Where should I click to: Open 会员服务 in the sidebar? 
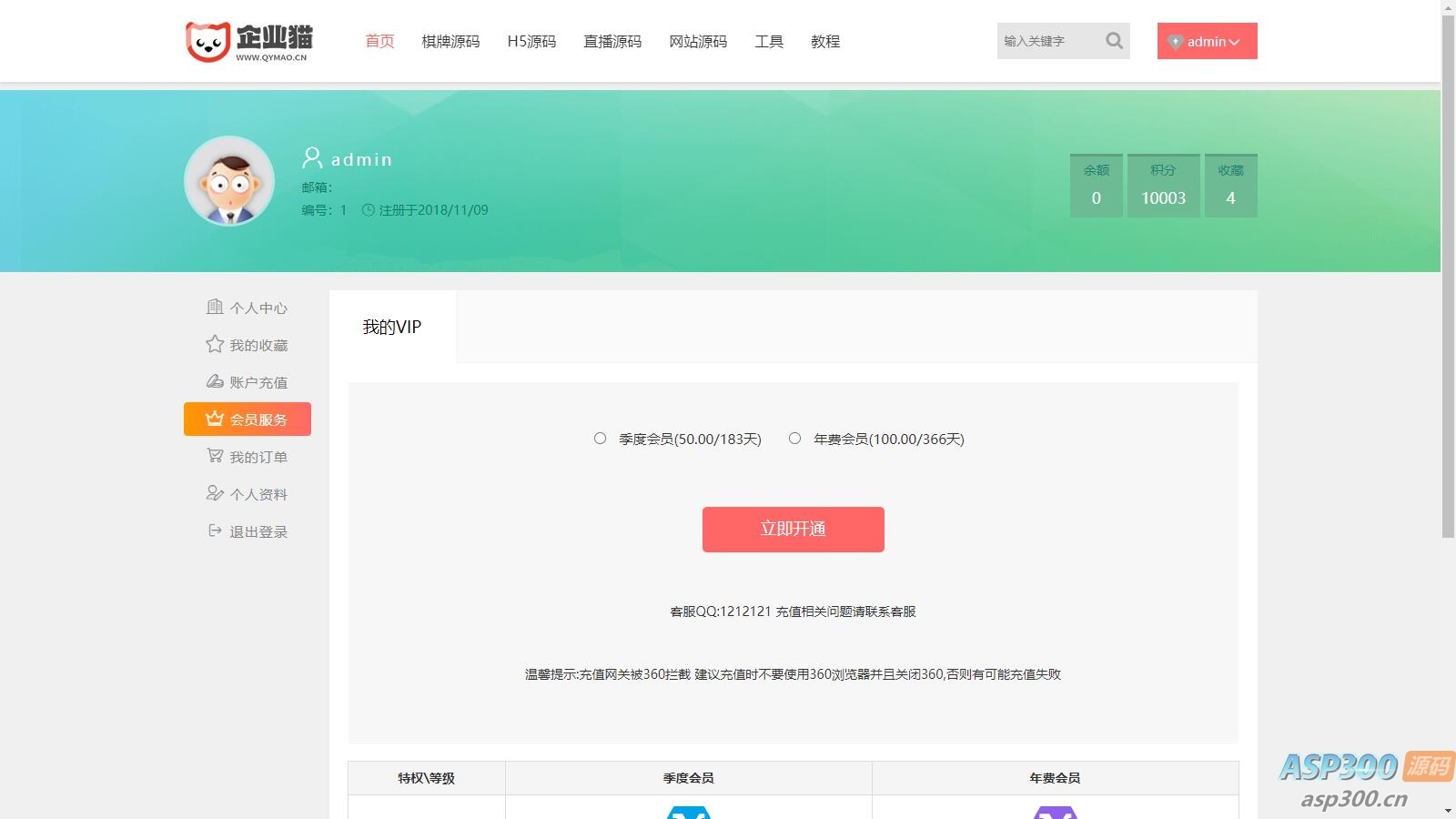click(x=248, y=420)
